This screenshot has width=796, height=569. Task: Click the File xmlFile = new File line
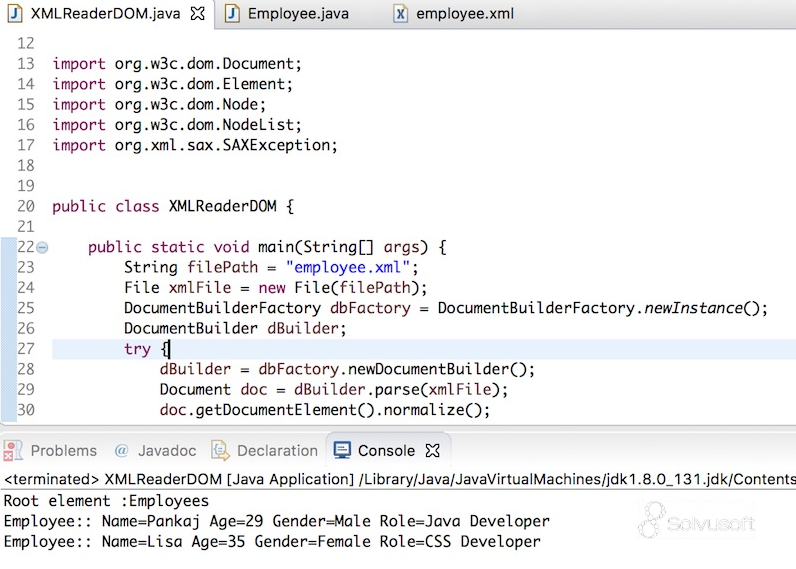[x=276, y=288]
